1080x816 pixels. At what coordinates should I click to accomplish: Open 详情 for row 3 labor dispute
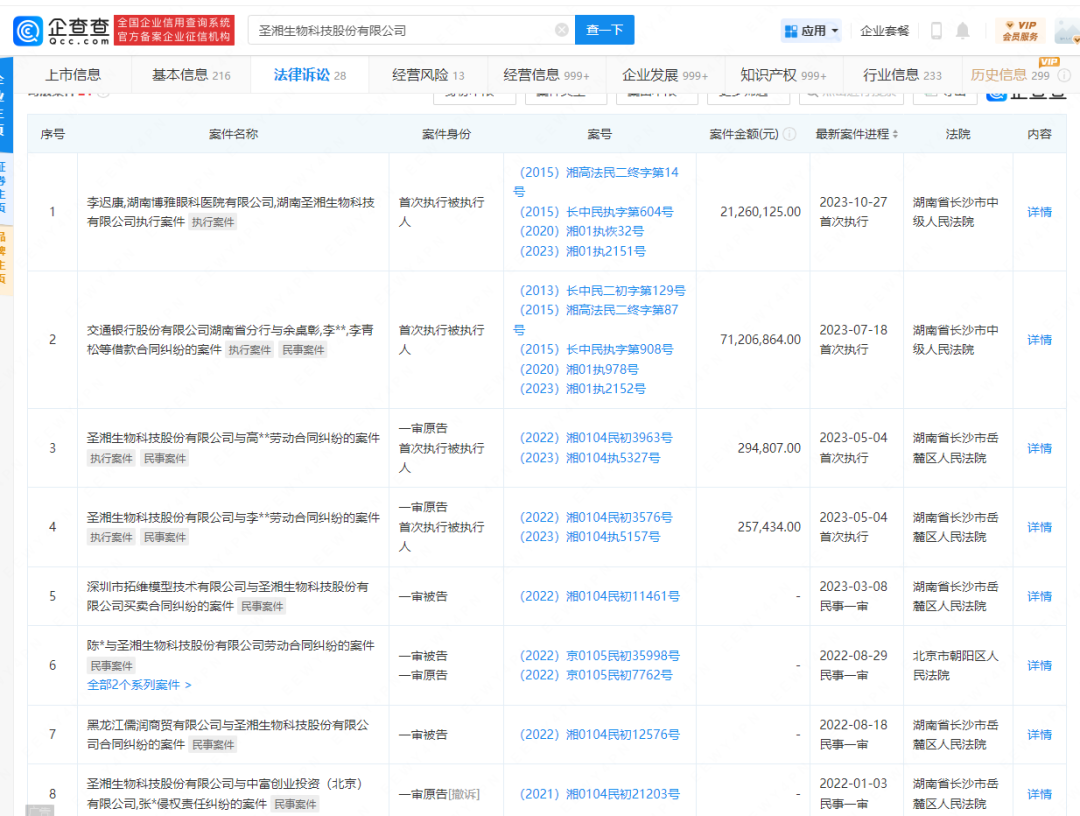click(x=1039, y=448)
